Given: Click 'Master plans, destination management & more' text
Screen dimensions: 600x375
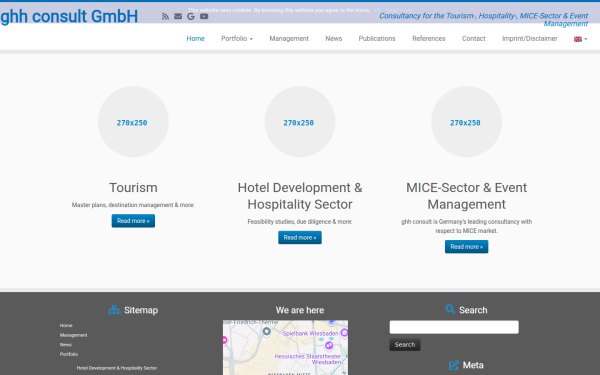Looking at the screenshot, I should coord(133,205).
